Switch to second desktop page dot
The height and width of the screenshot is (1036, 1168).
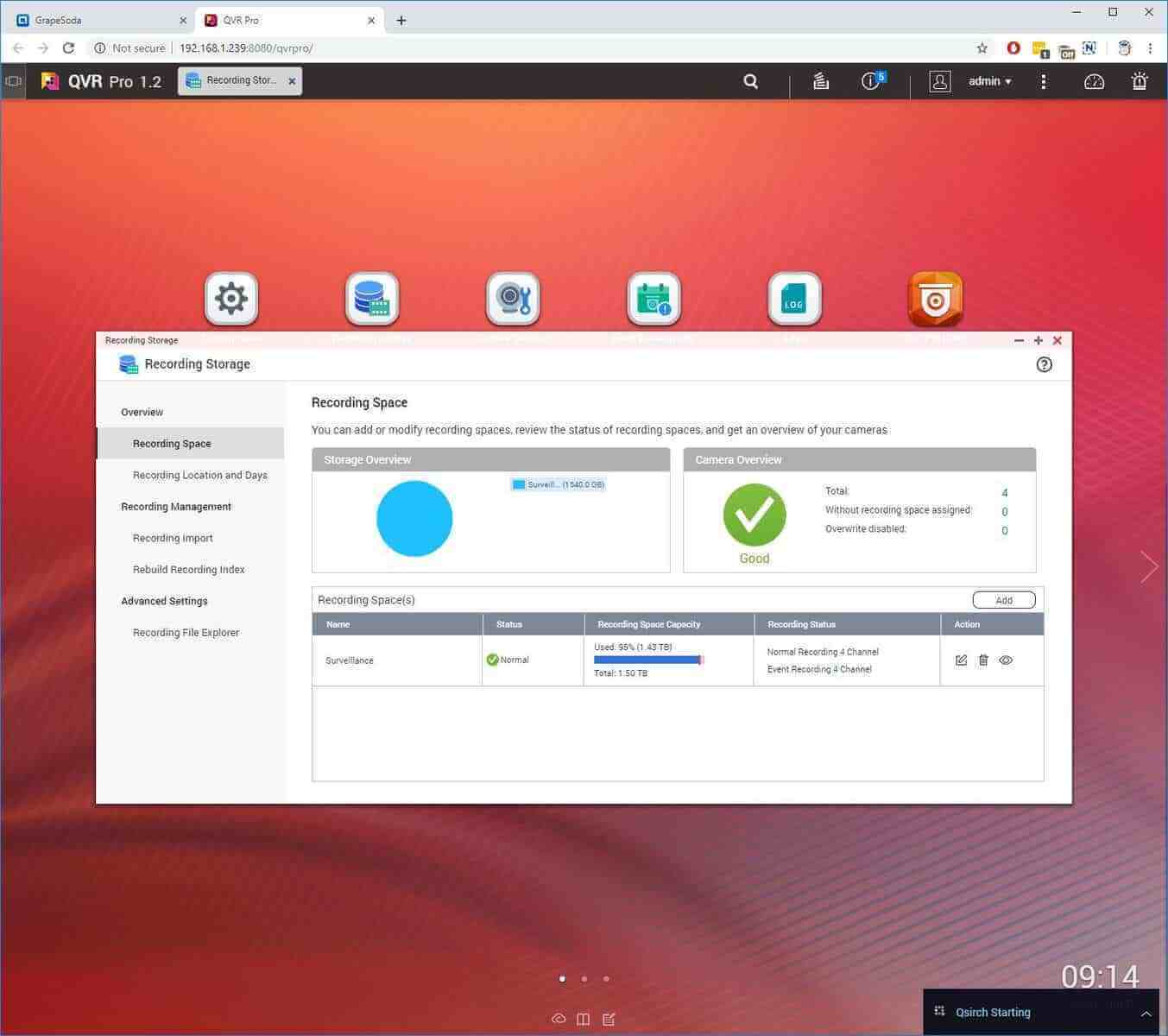[x=584, y=979]
